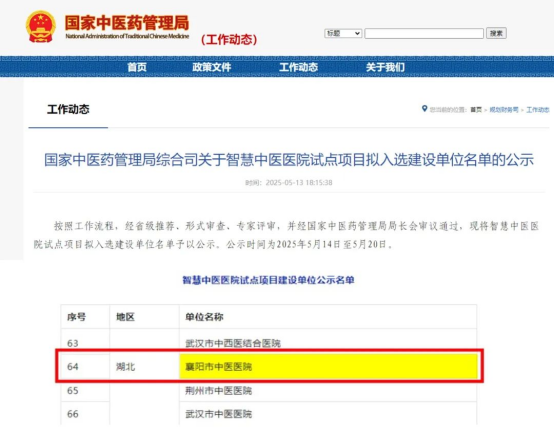Click the 荆州市中医医院 table row
The width and height of the screenshot is (554, 434).
tap(269, 391)
